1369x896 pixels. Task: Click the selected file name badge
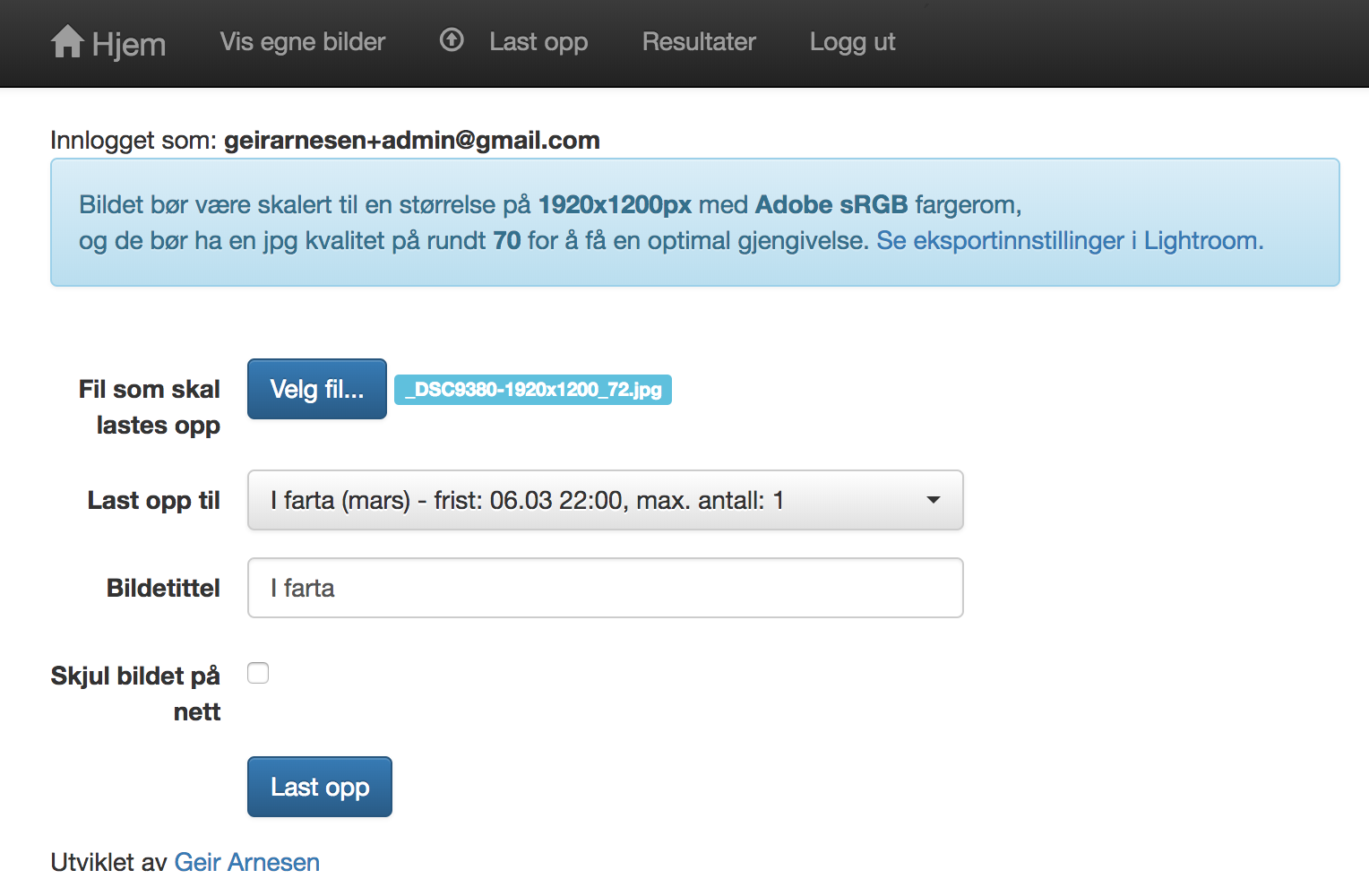point(533,390)
